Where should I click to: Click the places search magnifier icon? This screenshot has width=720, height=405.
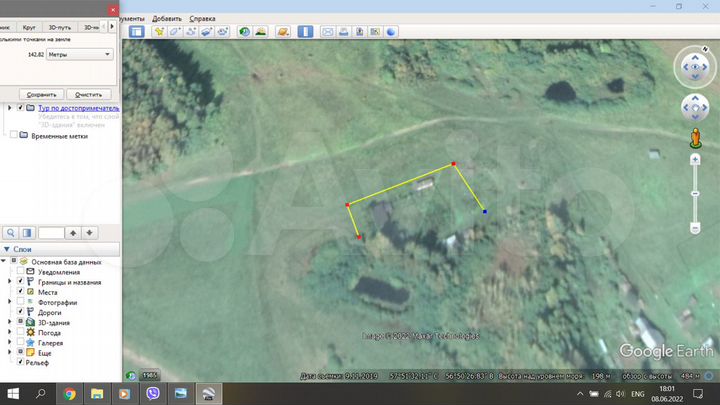pos(11,233)
